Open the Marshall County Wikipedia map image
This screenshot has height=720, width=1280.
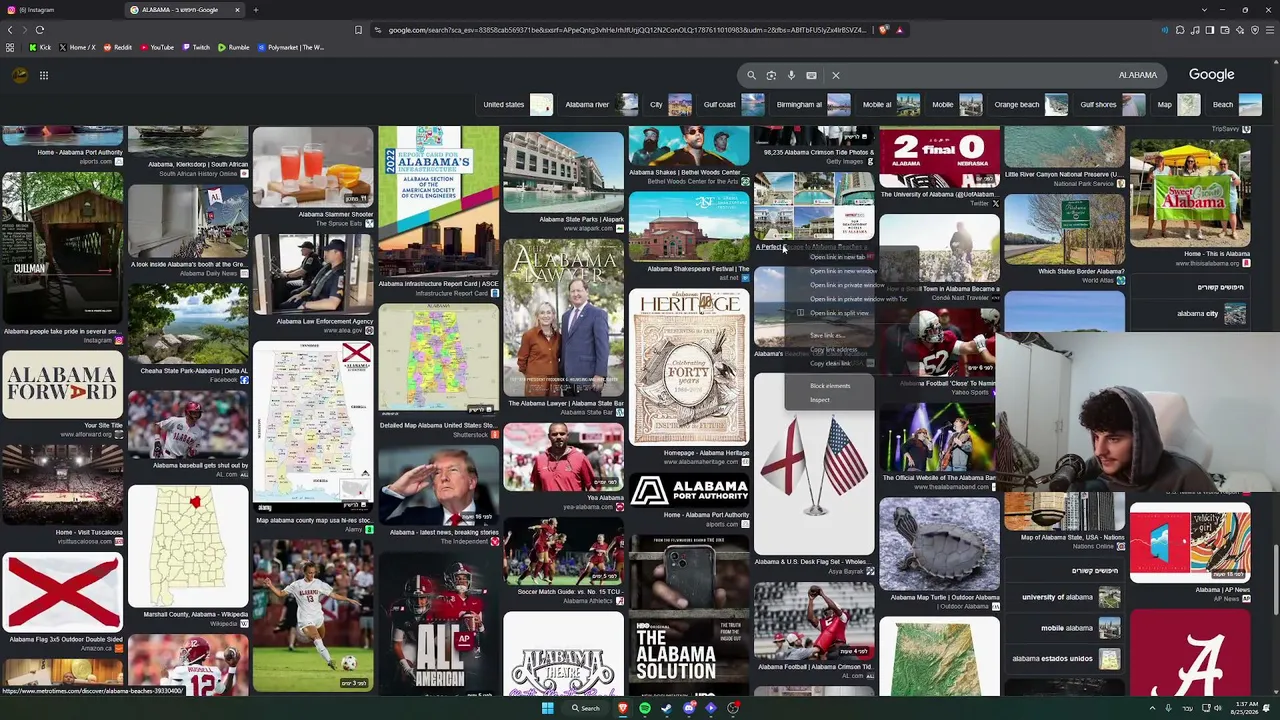tap(188, 546)
